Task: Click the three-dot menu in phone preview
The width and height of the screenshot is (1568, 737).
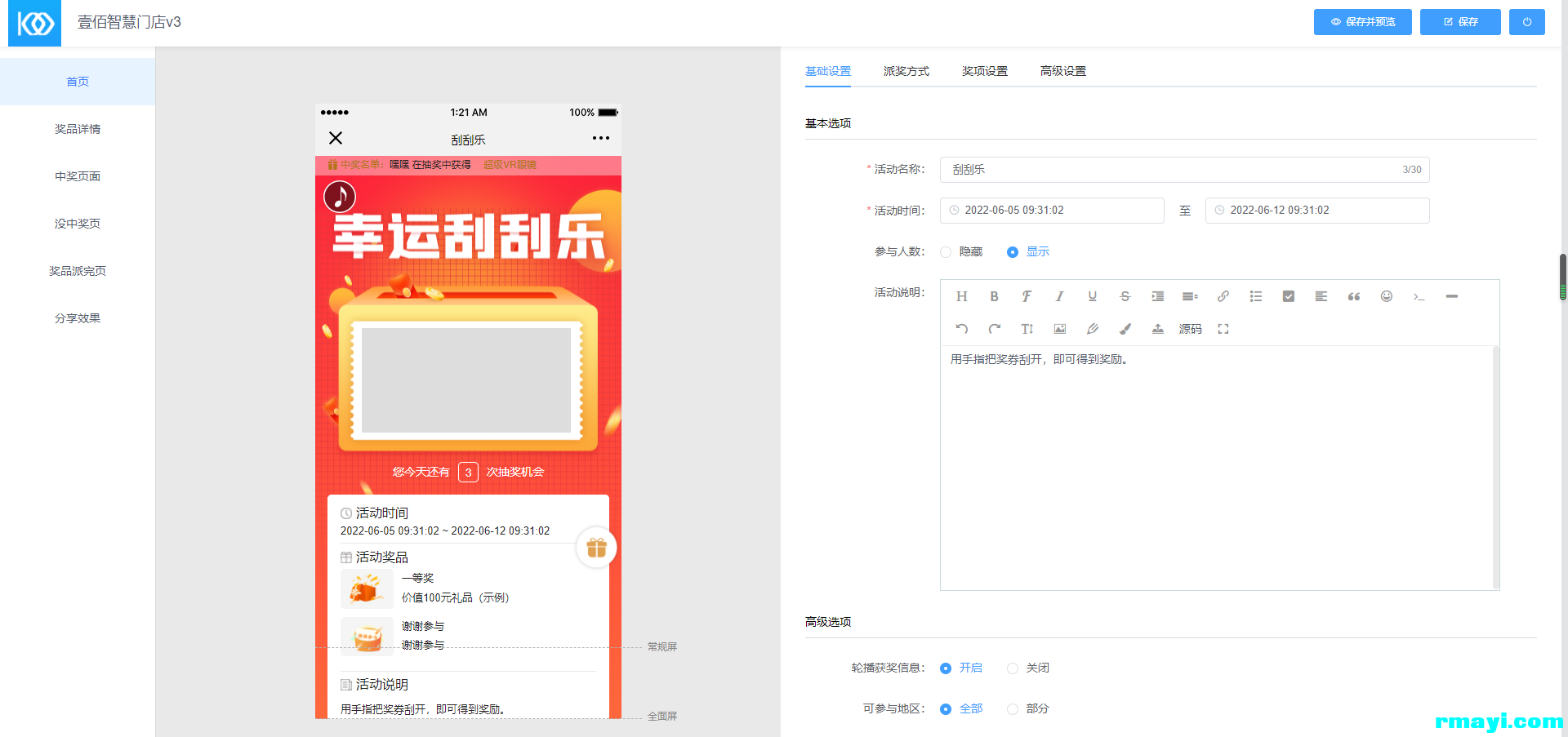Action: point(601,138)
